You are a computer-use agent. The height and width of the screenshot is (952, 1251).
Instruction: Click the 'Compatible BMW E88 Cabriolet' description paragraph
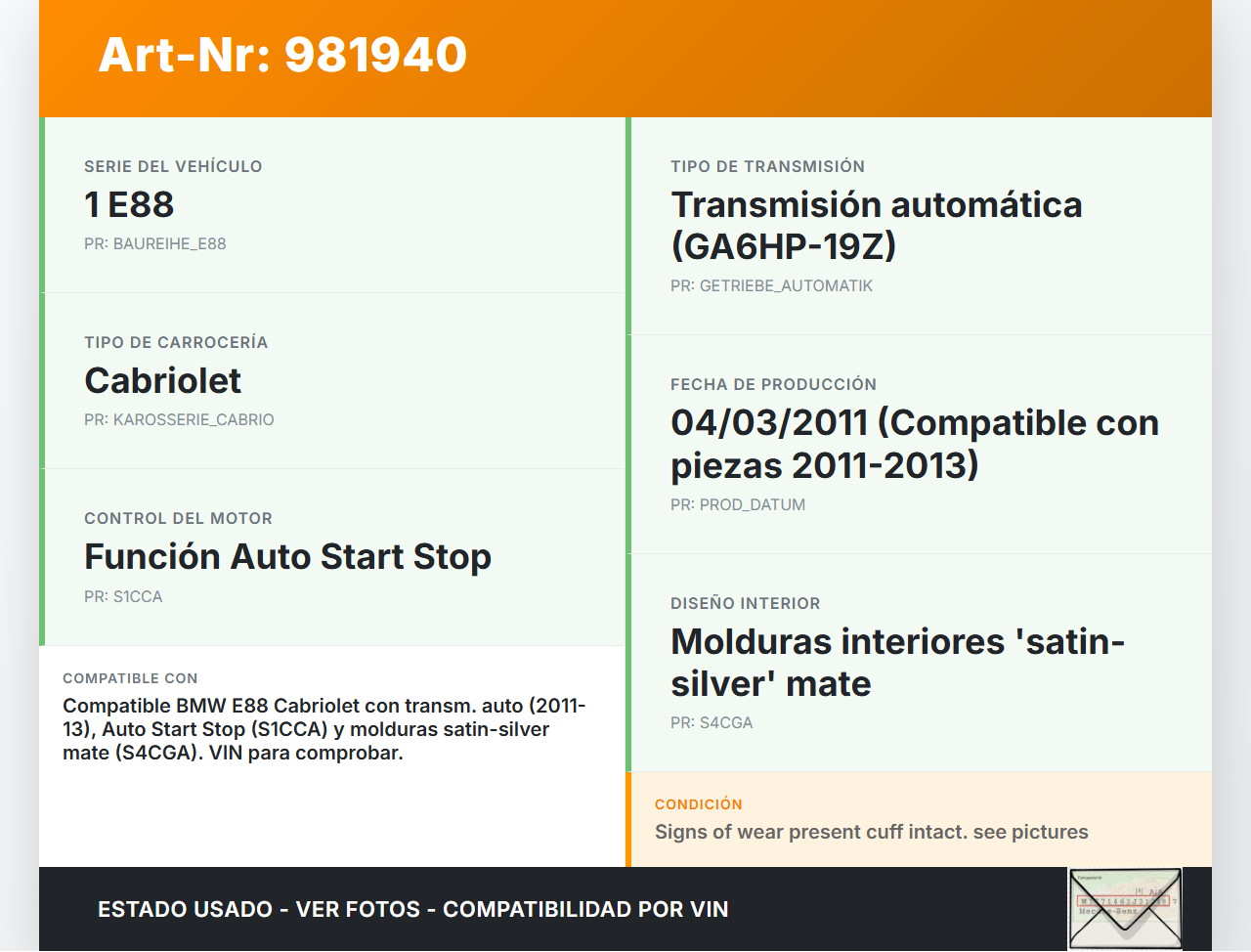click(324, 729)
